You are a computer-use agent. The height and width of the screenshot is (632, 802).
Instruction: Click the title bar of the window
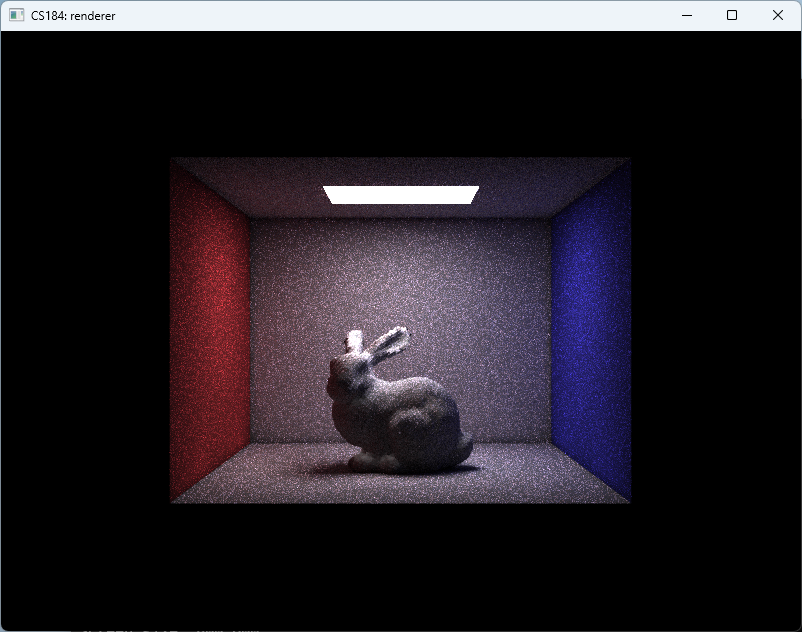400,15
